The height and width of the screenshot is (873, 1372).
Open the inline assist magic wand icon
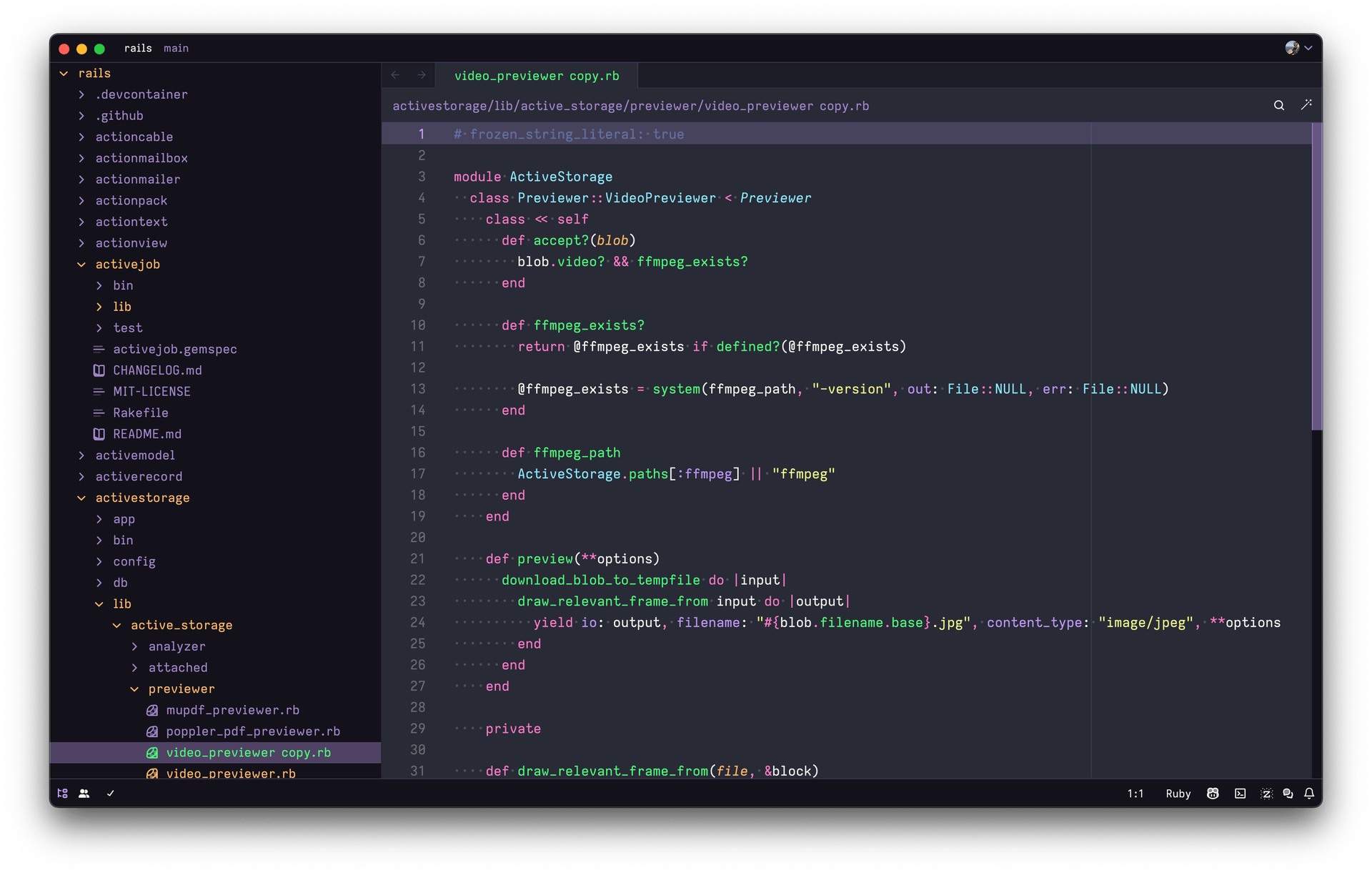1306,105
